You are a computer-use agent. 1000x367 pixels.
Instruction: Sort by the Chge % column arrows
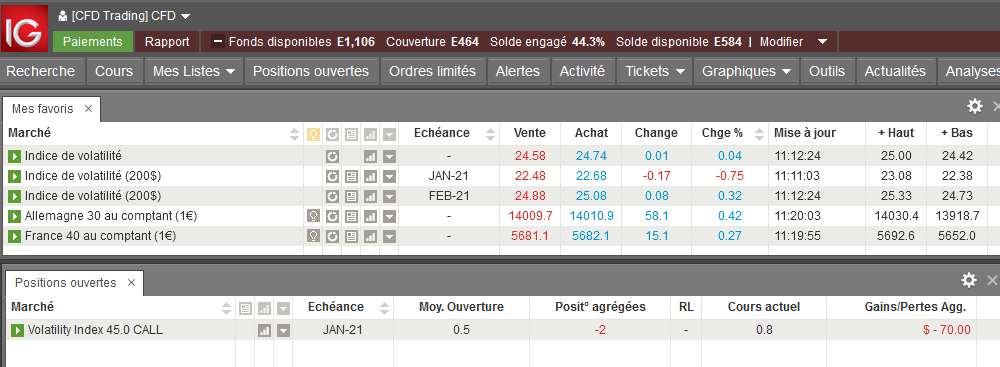pyautogui.click(x=759, y=134)
